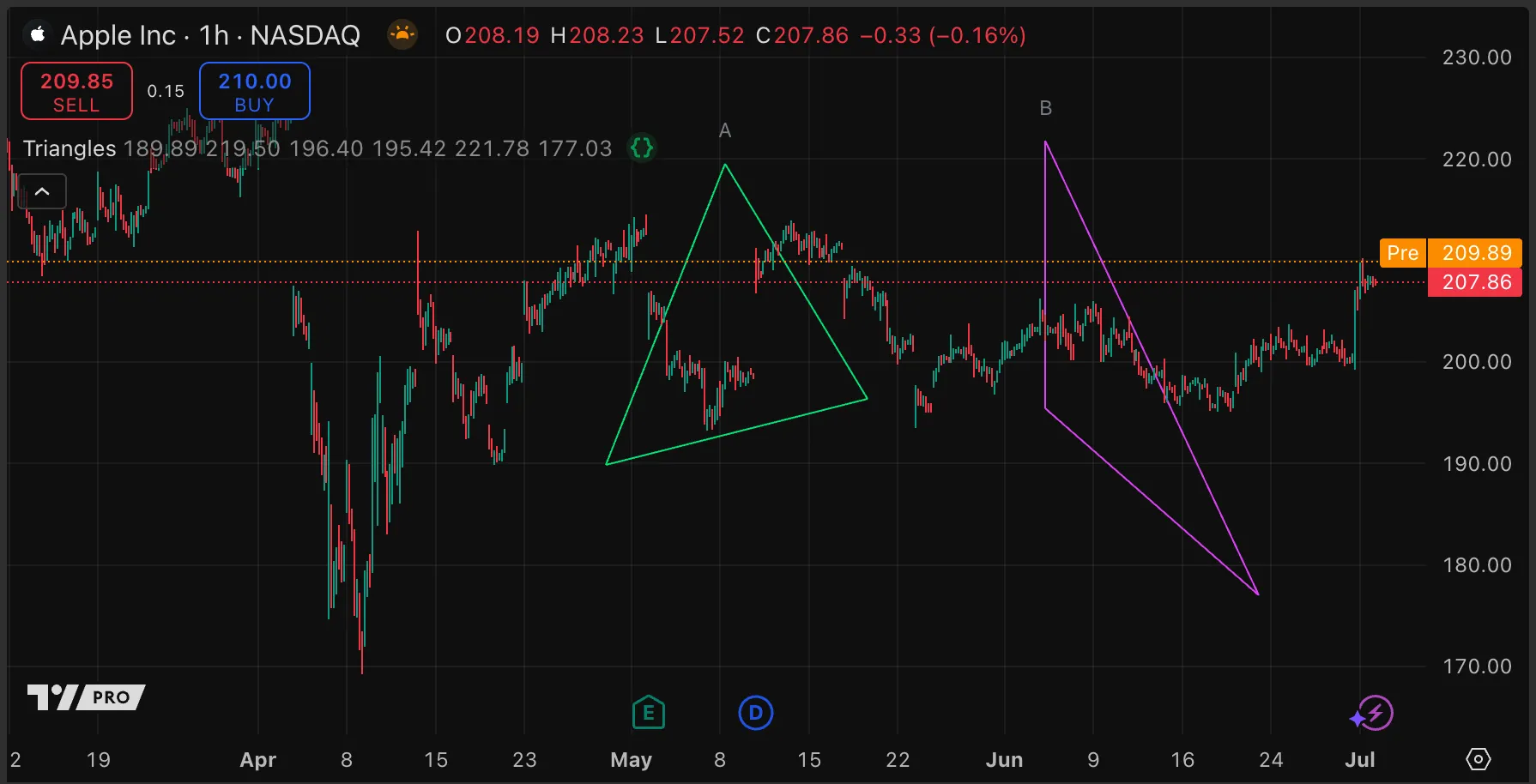Click the orange Pre 209.89 price label

pyautogui.click(x=1449, y=253)
